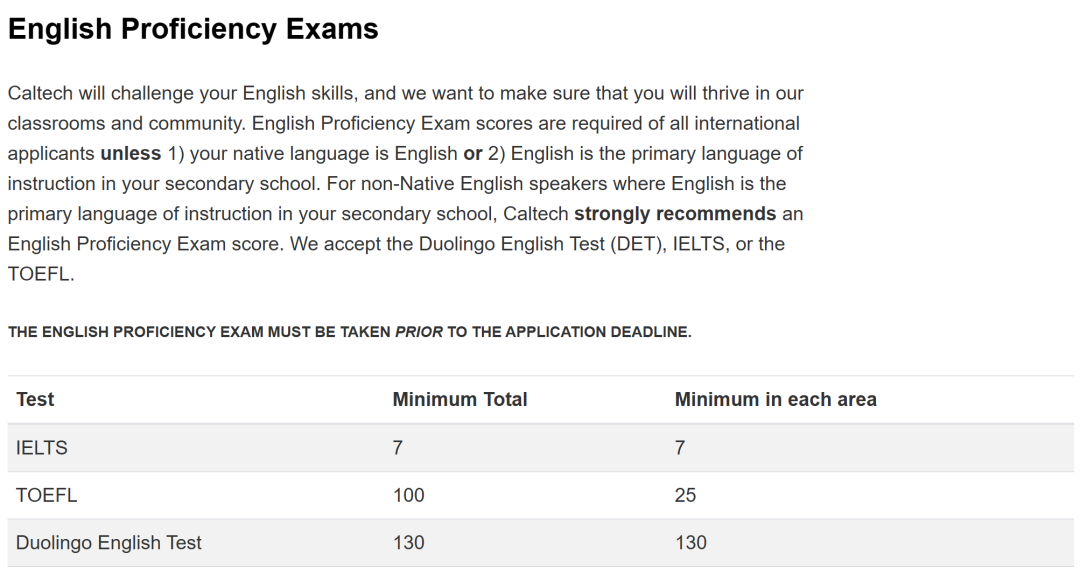Screen dimensions: 1080x574
Task: Select the TOEFL table row label
Action: (46, 495)
